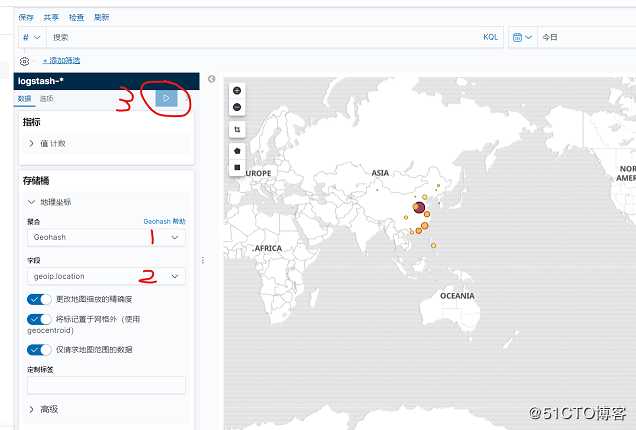
Task: Open the geoip.location field dropdown
Action: coord(106,276)
